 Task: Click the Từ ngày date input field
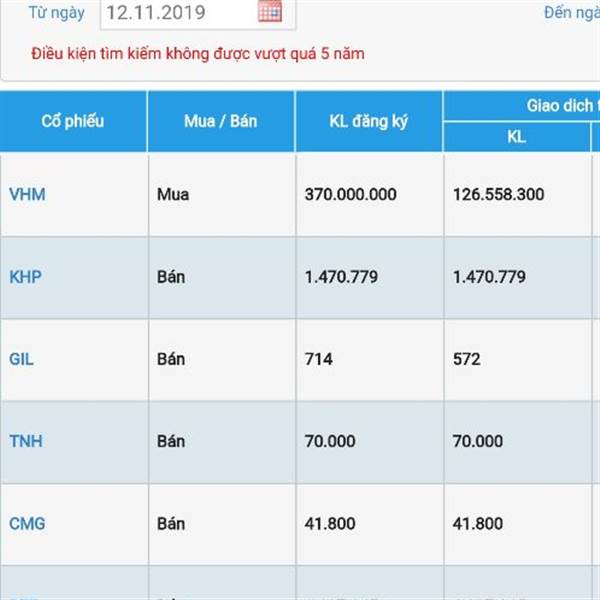click(x=197, y=14)
